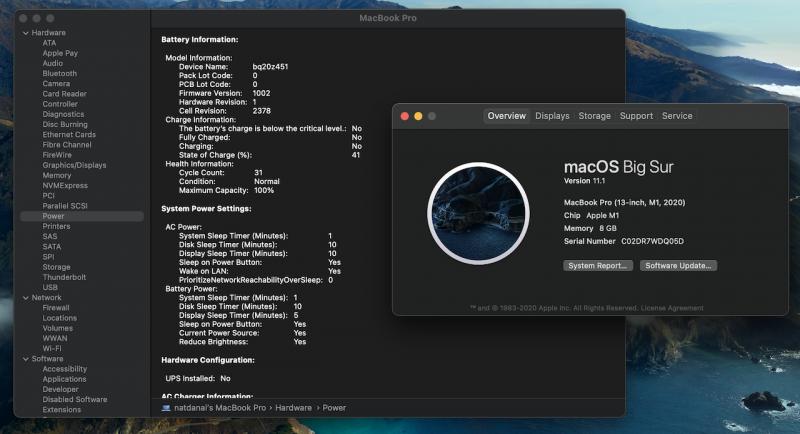The image size is (800, 434).
Task: Select Developer under Software
Action: coord(60,390)
